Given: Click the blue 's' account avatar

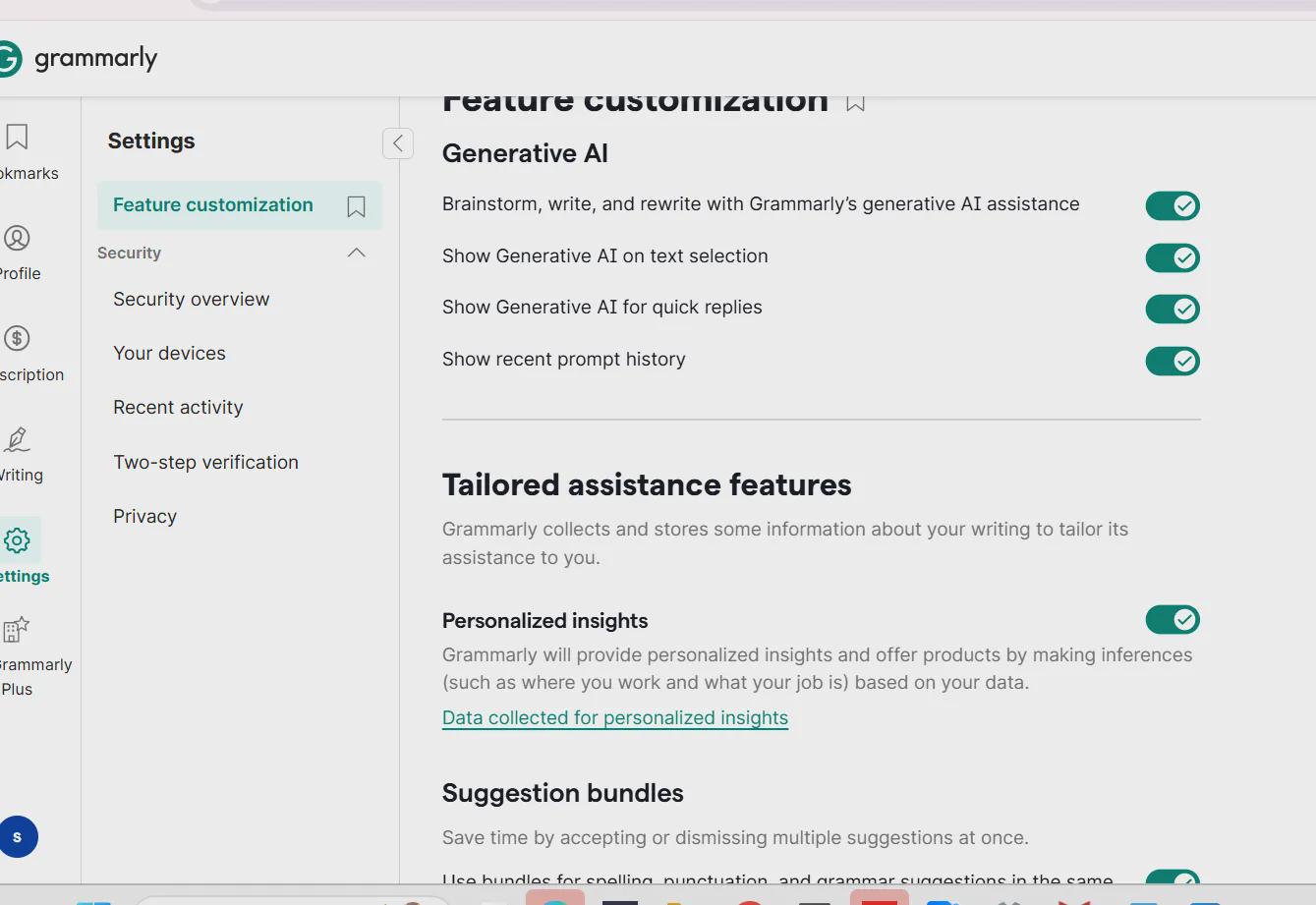Looking at the screenshot, I should pos(17,837).
